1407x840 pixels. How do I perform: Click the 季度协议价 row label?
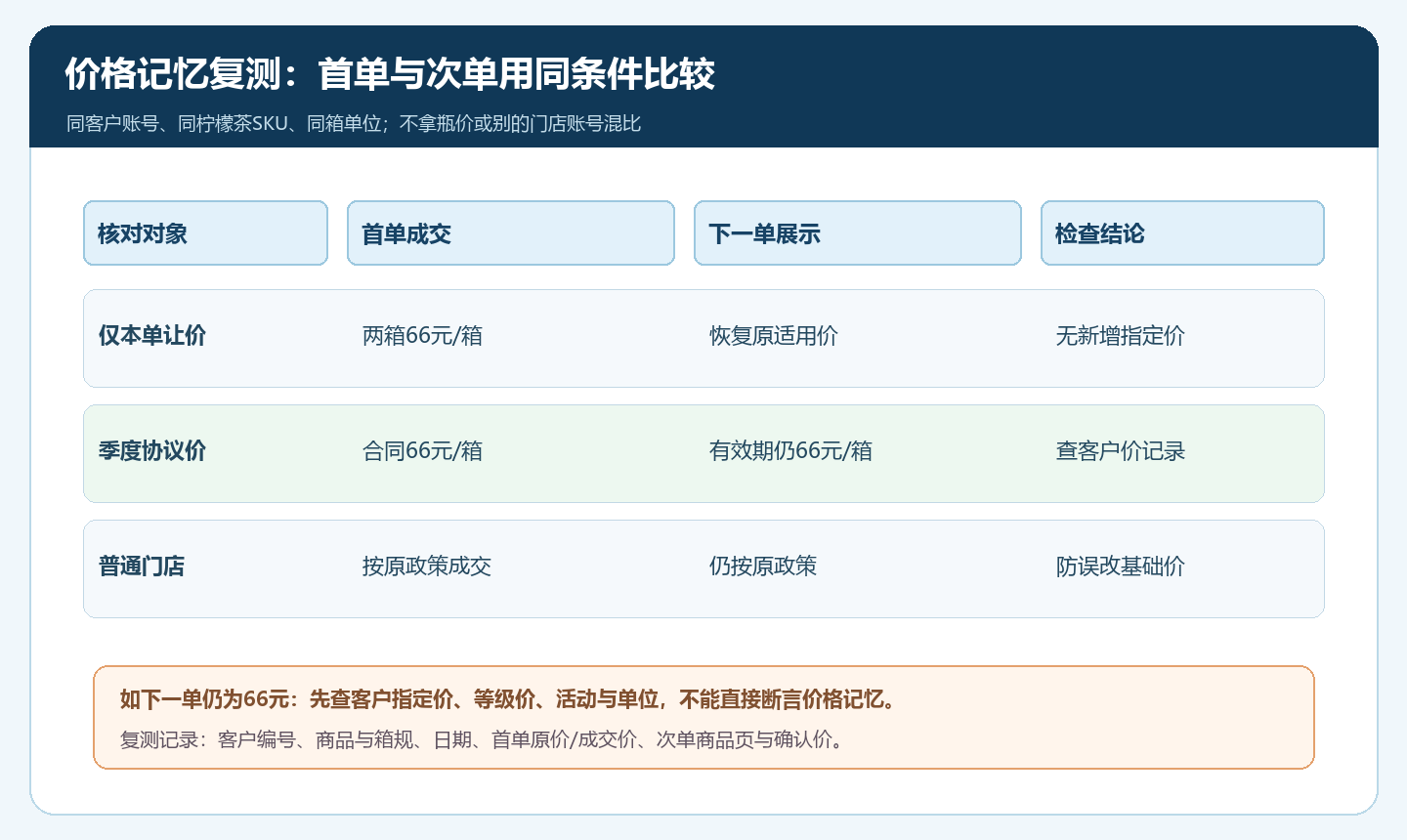pyautogui.click(x=152, y=451)
